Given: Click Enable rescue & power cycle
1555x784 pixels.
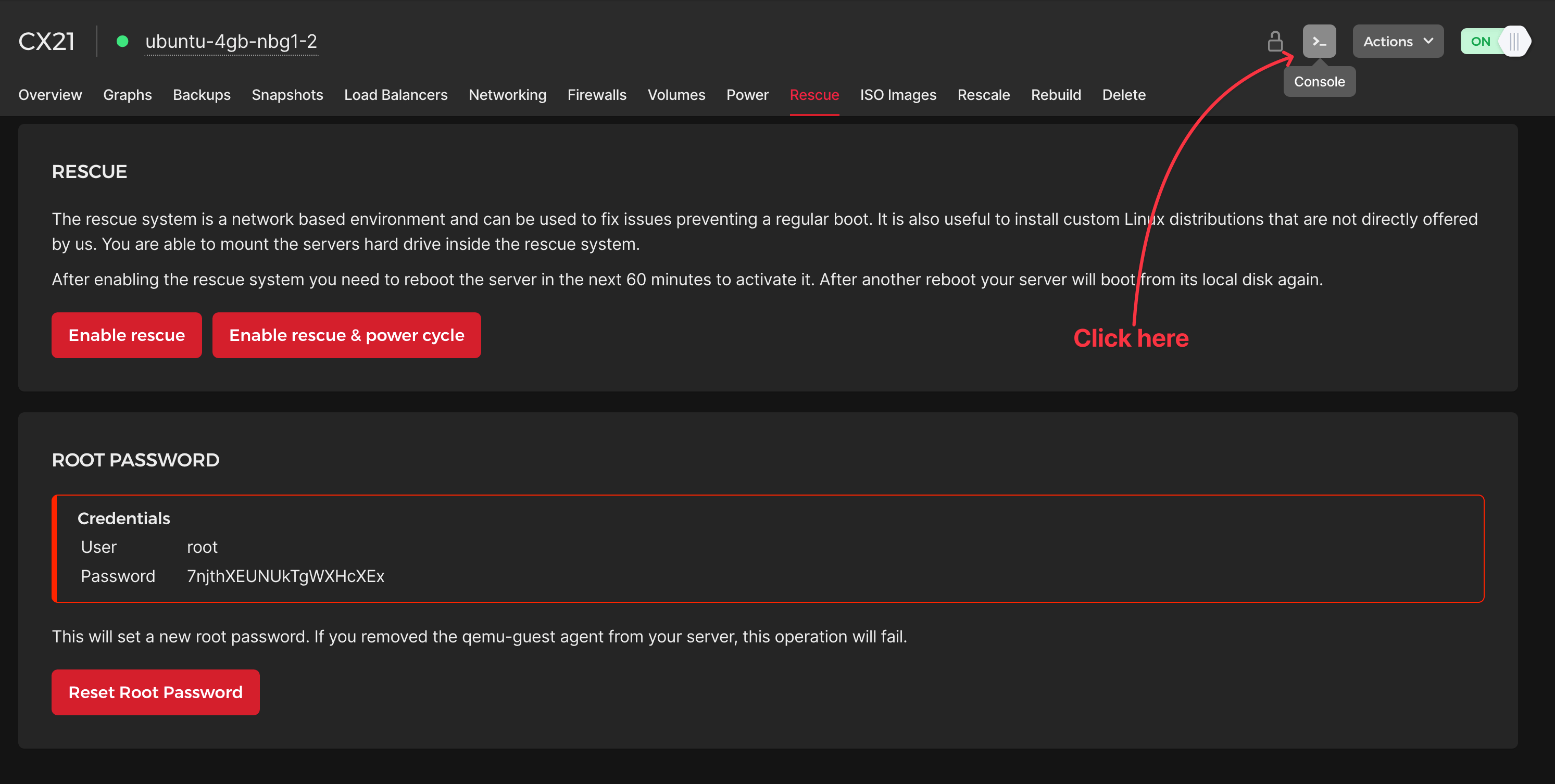Looking at the screenshot, I should pos(346,335).
